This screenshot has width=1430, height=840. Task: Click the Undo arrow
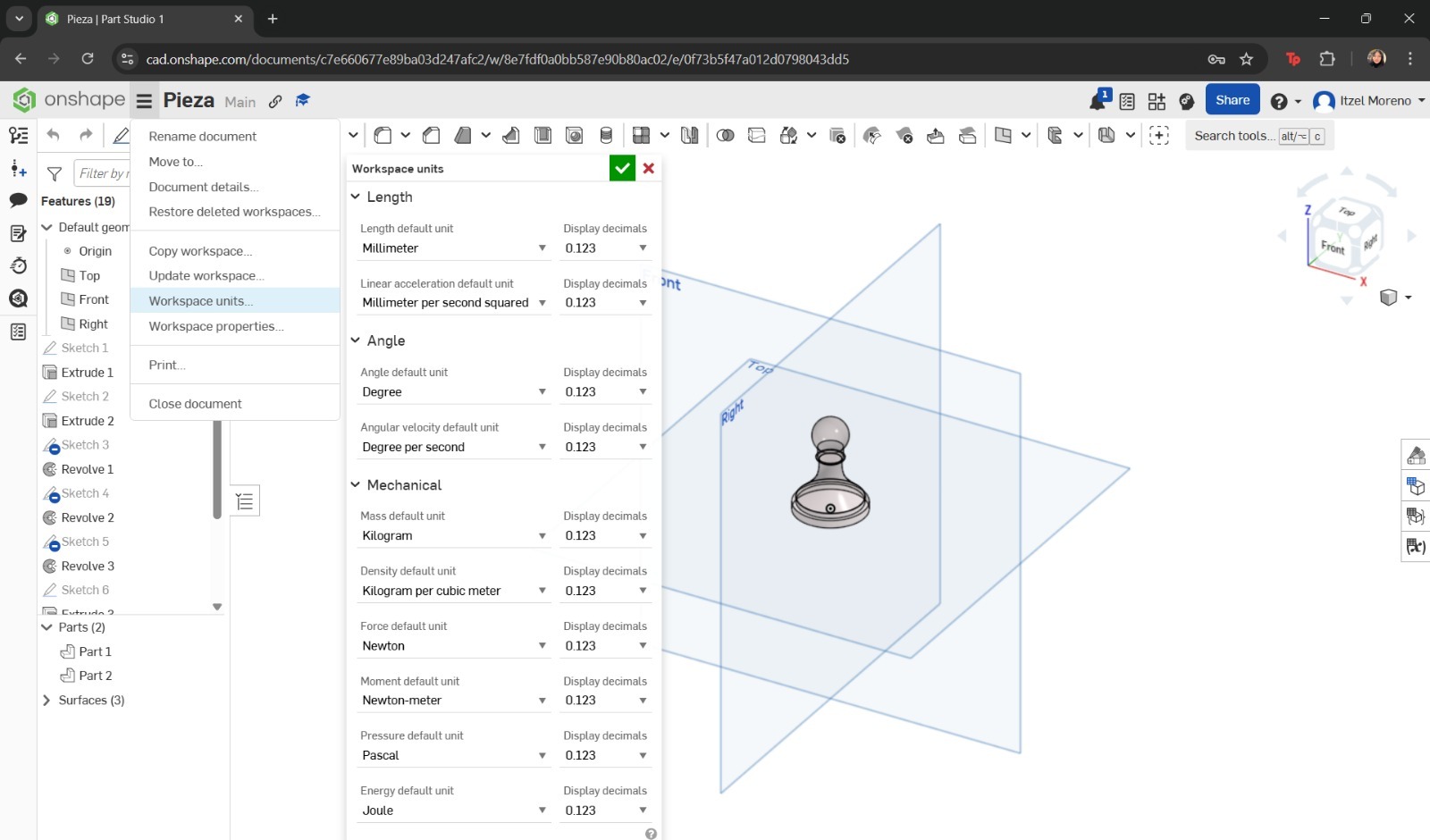(53, 135)
